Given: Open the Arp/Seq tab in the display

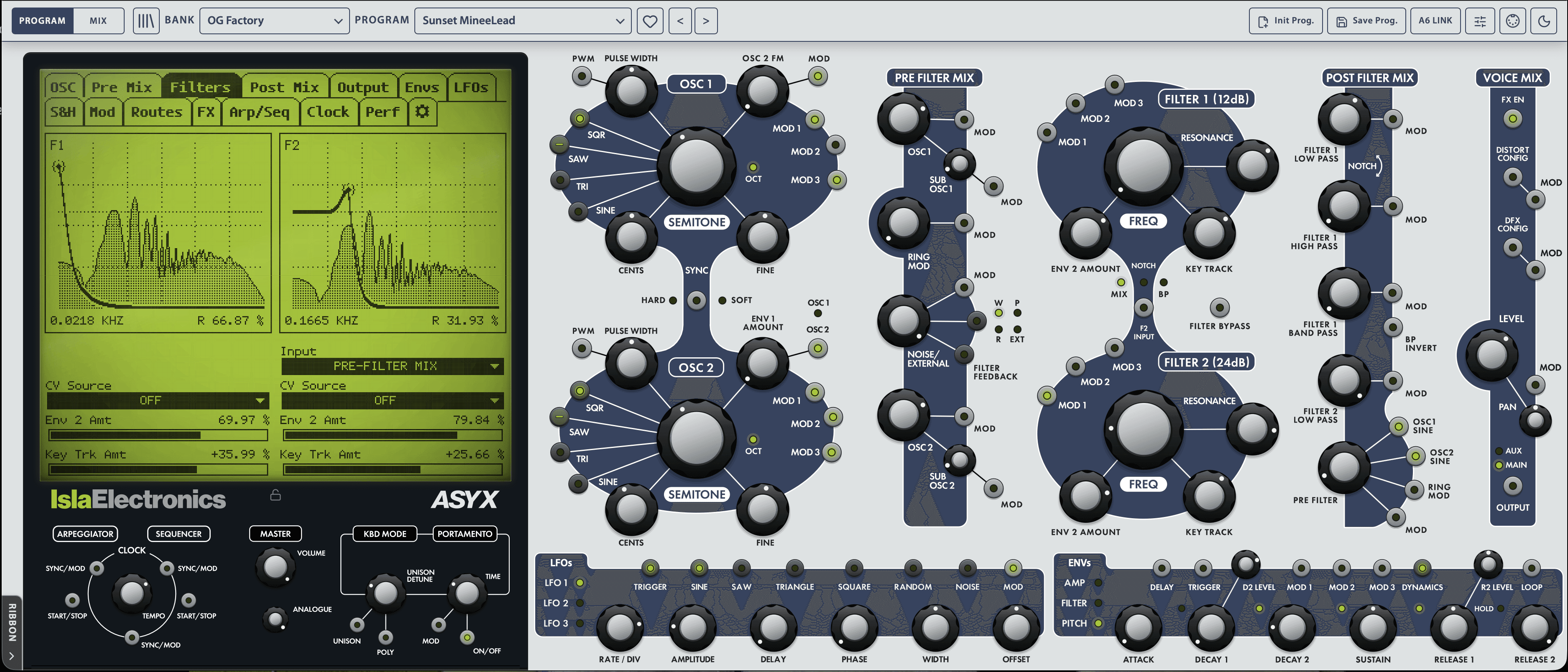Looking at the screenshot, I should 259,112.
